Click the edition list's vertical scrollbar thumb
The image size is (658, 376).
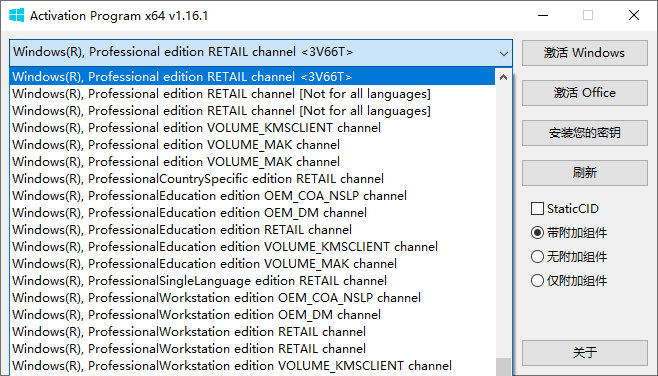pyautogui.click(x=503, y=367)
